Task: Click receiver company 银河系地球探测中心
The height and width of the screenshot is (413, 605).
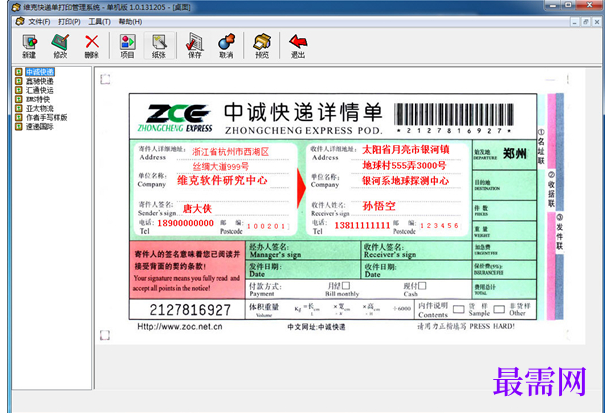Action: (406, 181)
